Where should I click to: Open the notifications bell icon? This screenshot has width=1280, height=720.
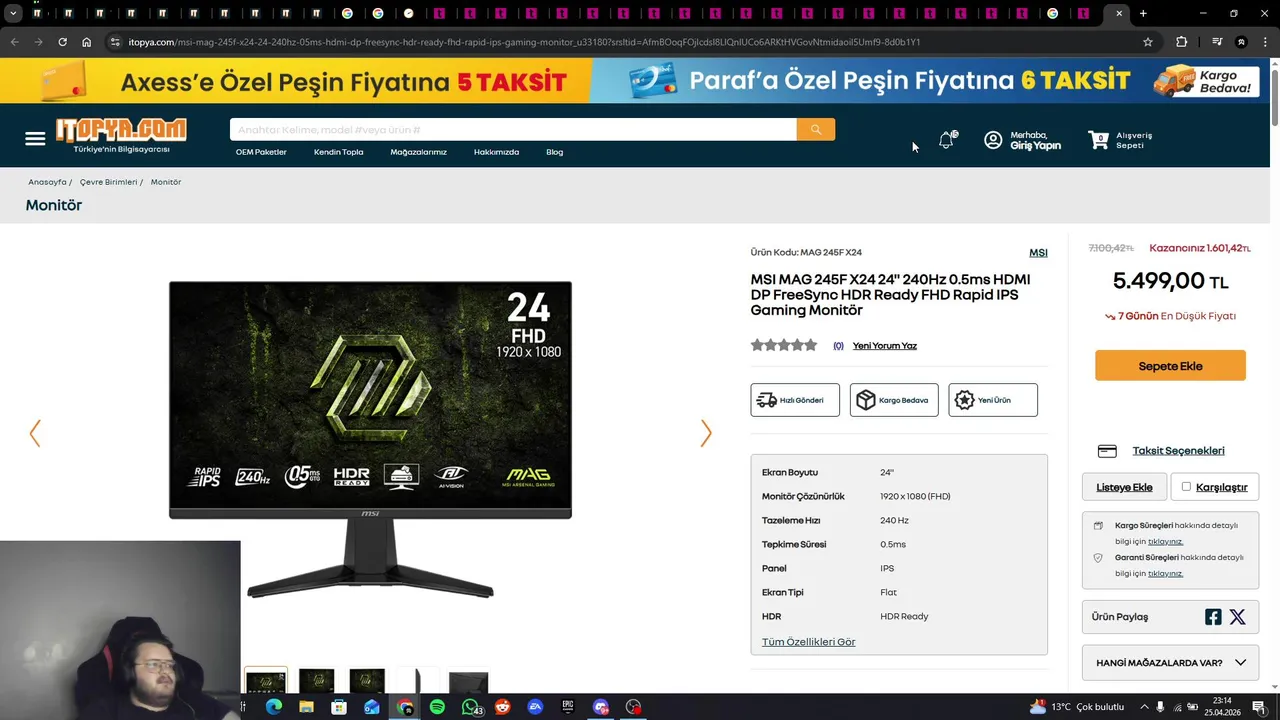[946, 140]
